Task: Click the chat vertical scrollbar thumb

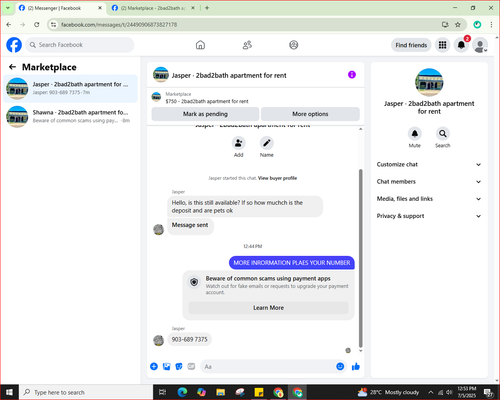Action: [361, 258]
